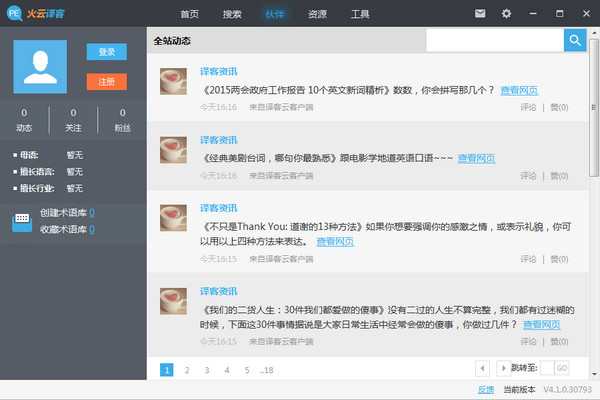
Task: Click the orange 注册 button
Action: 107,82
